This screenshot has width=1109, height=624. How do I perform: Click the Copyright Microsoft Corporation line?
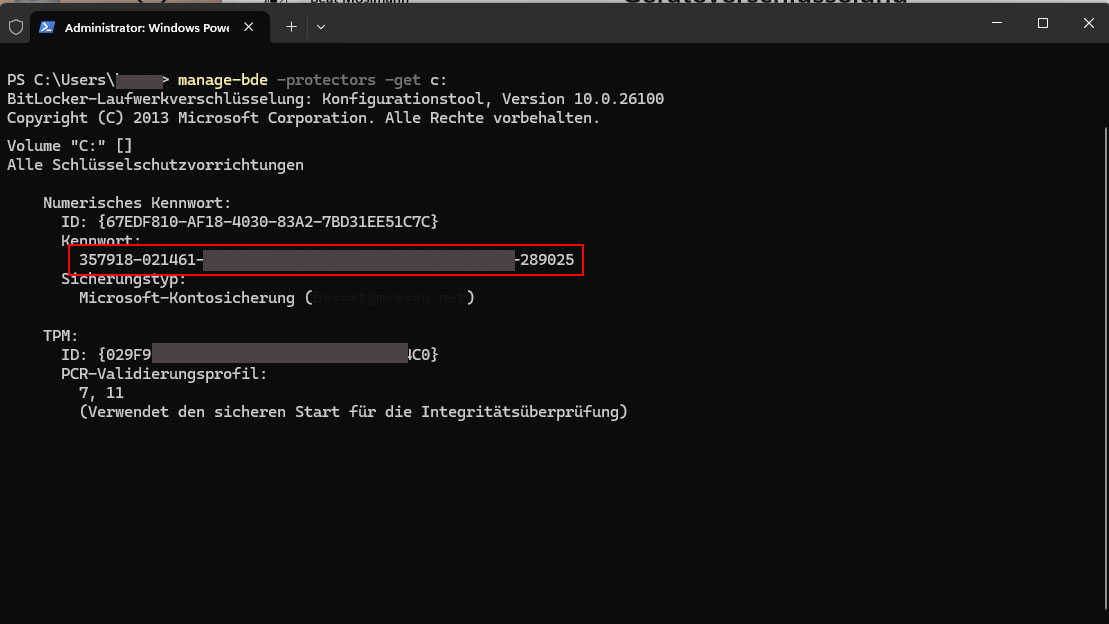click(303, 118)
